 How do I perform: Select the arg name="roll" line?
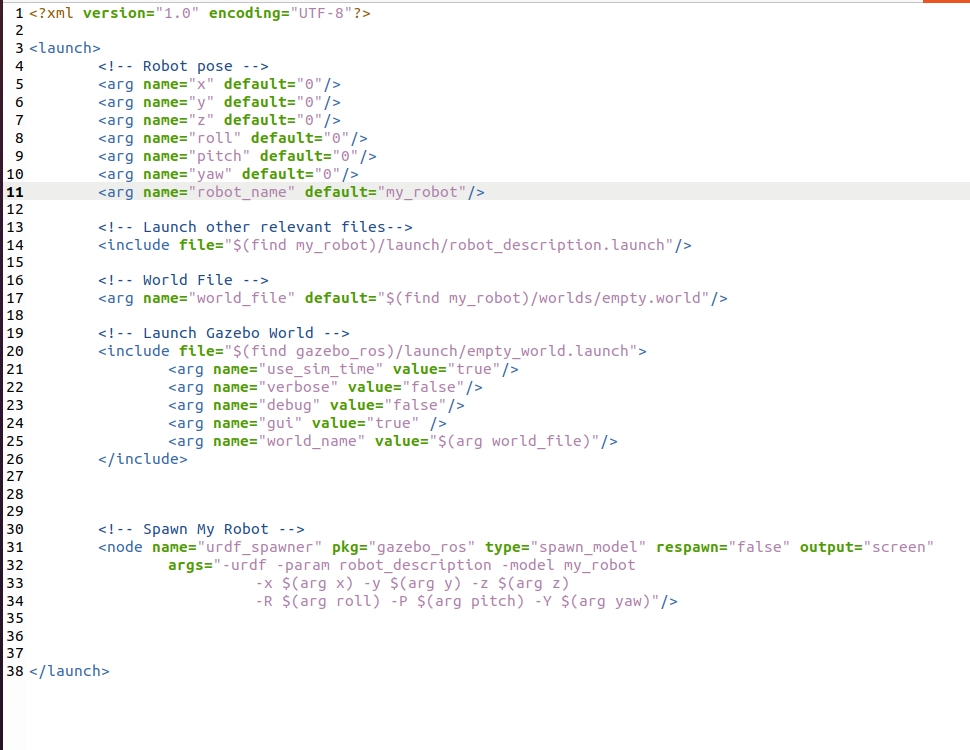pyautogui.click(x=233, y=138)
